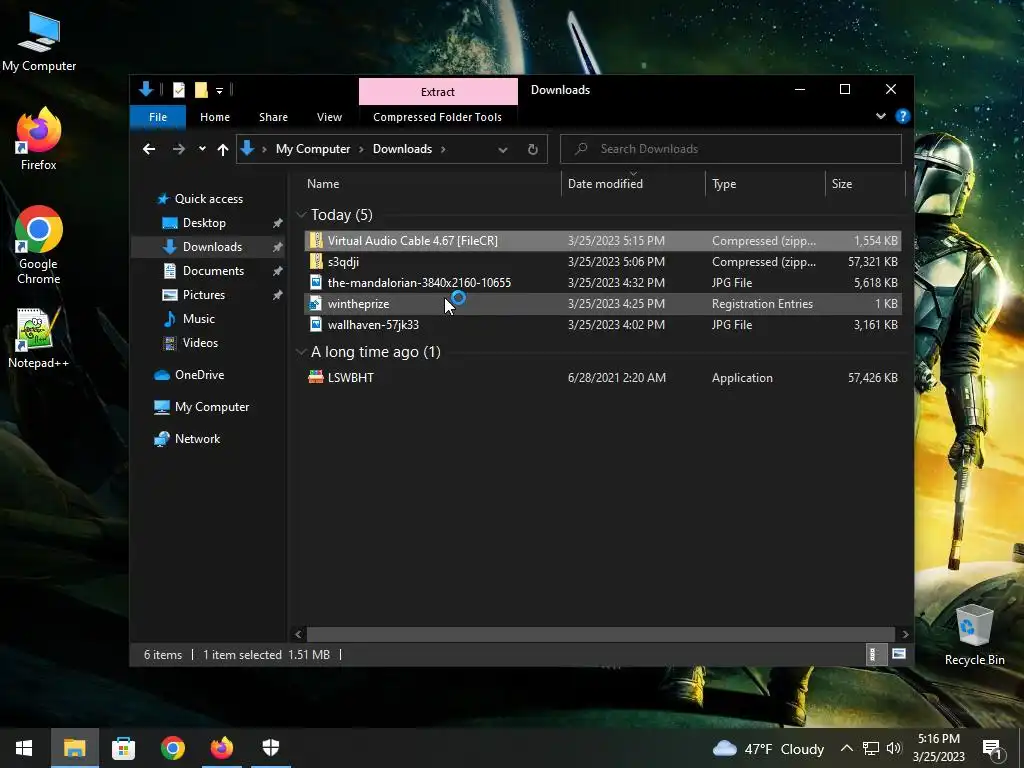
Task: Open the recent locations dropdown
Action: tap(202, 149)
